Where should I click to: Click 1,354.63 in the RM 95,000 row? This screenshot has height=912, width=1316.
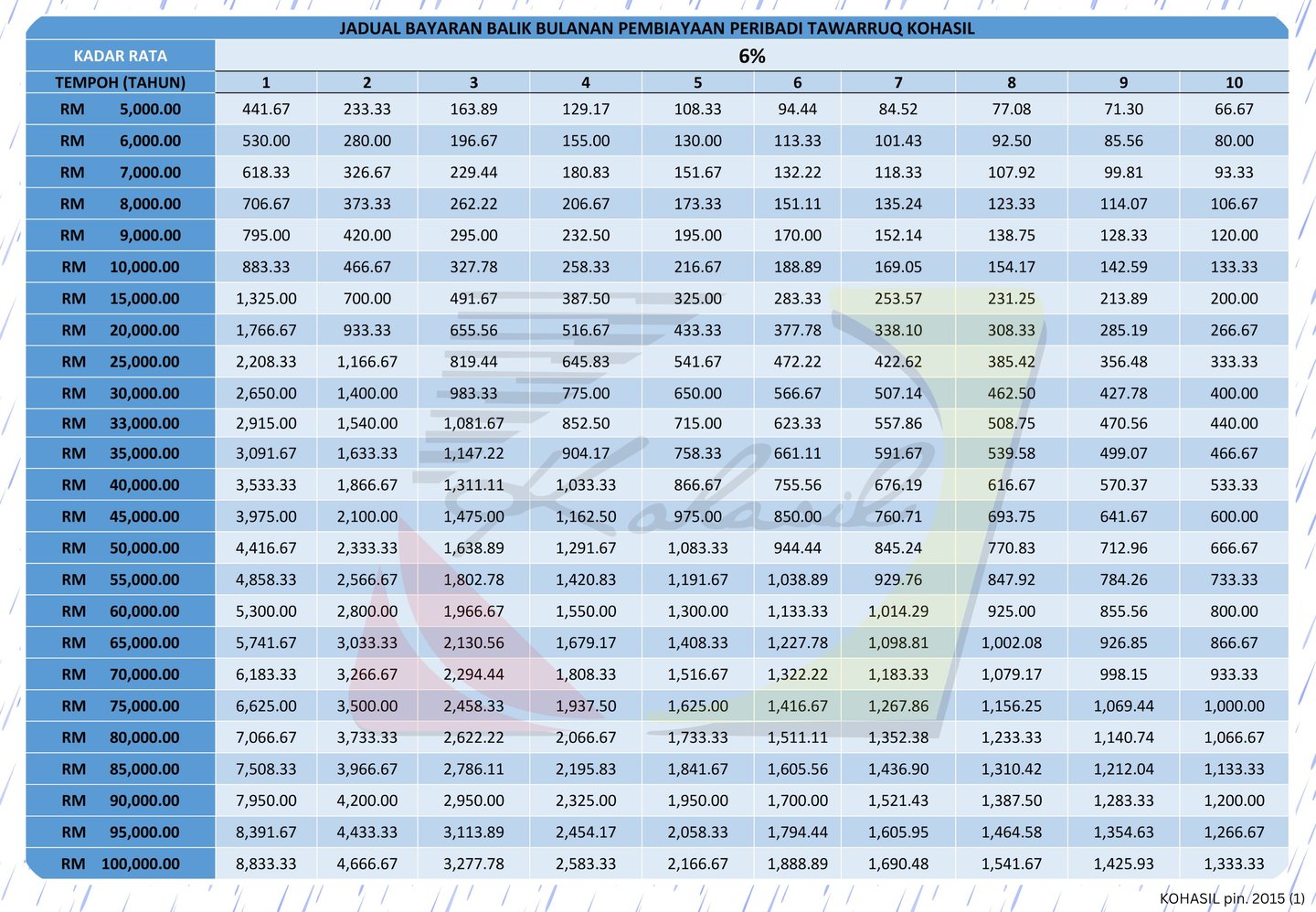pyautogui.click(x=1123, y=832)
